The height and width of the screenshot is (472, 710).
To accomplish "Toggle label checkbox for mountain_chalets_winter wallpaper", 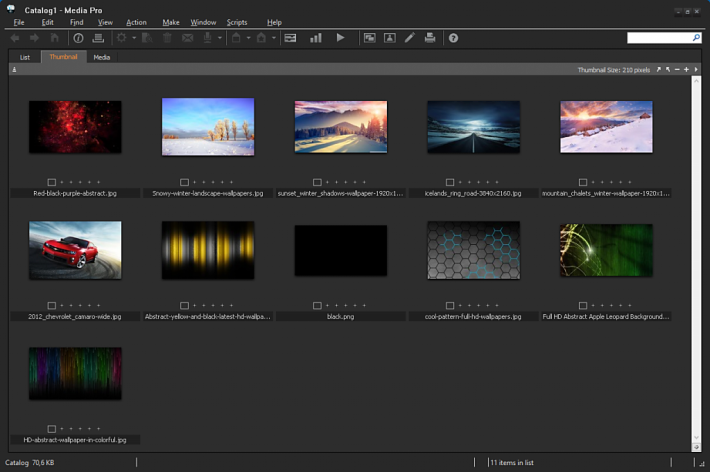I will 583,182.
